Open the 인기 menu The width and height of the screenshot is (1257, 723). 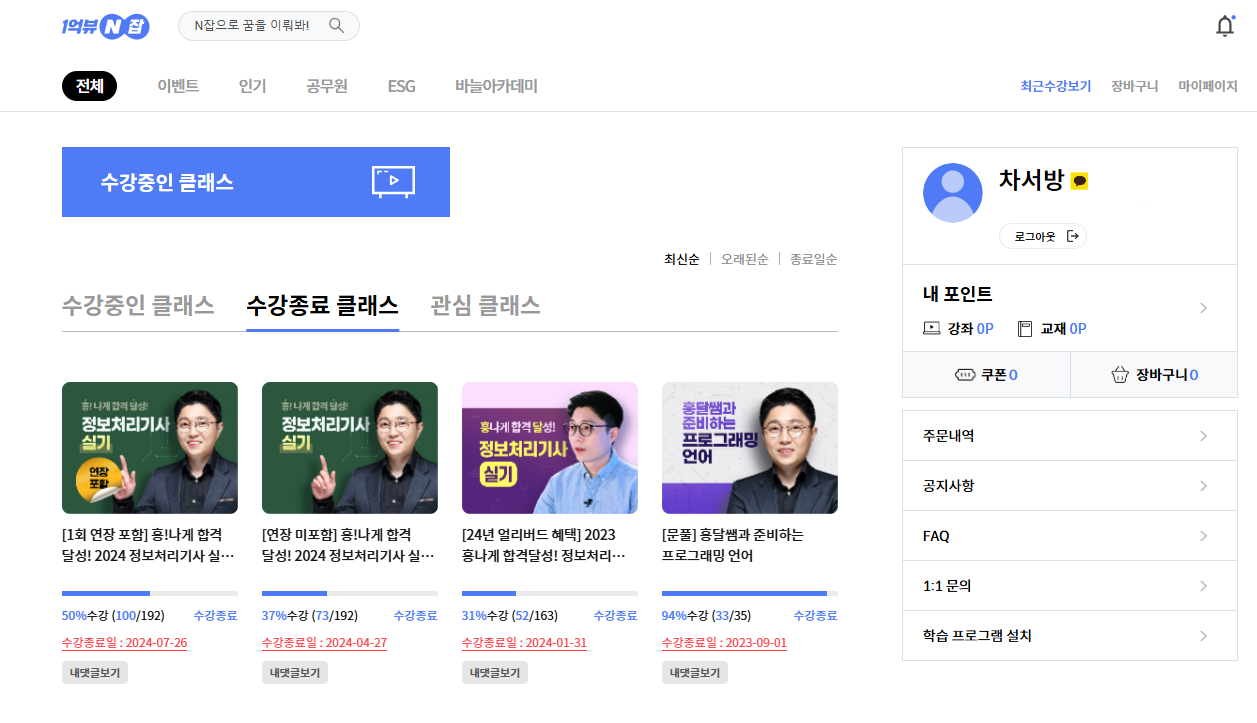pos(253,86)
